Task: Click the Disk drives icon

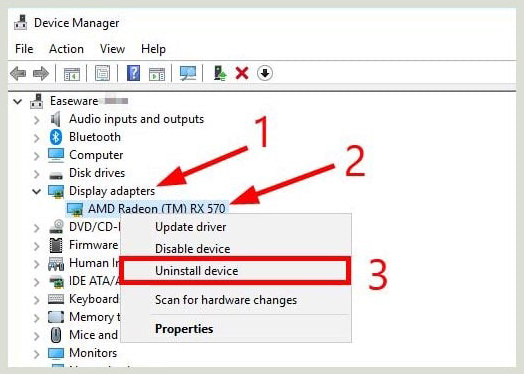Action: tap(56, 174)
